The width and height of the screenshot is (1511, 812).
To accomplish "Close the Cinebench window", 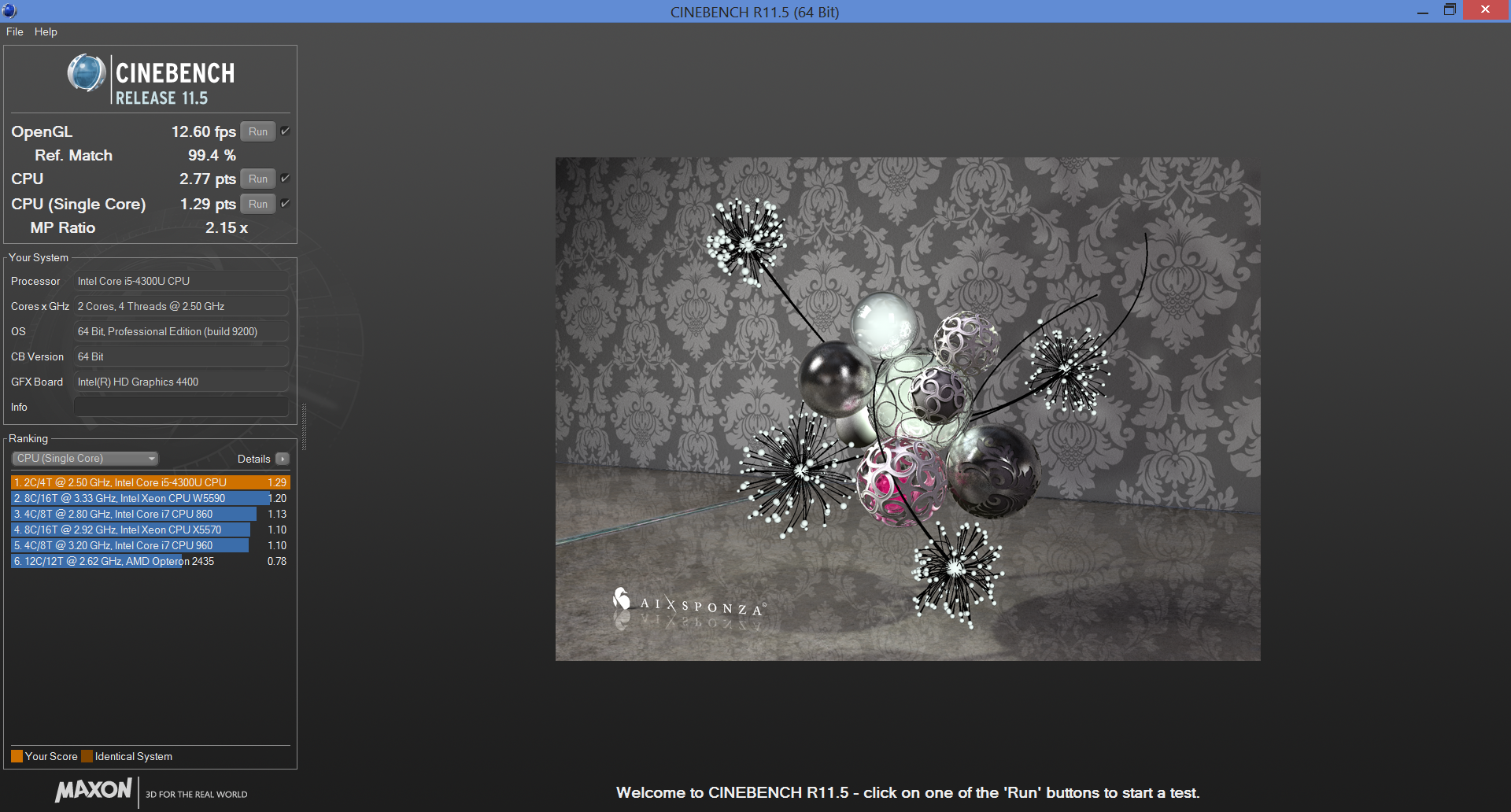I will [1485, 10].
